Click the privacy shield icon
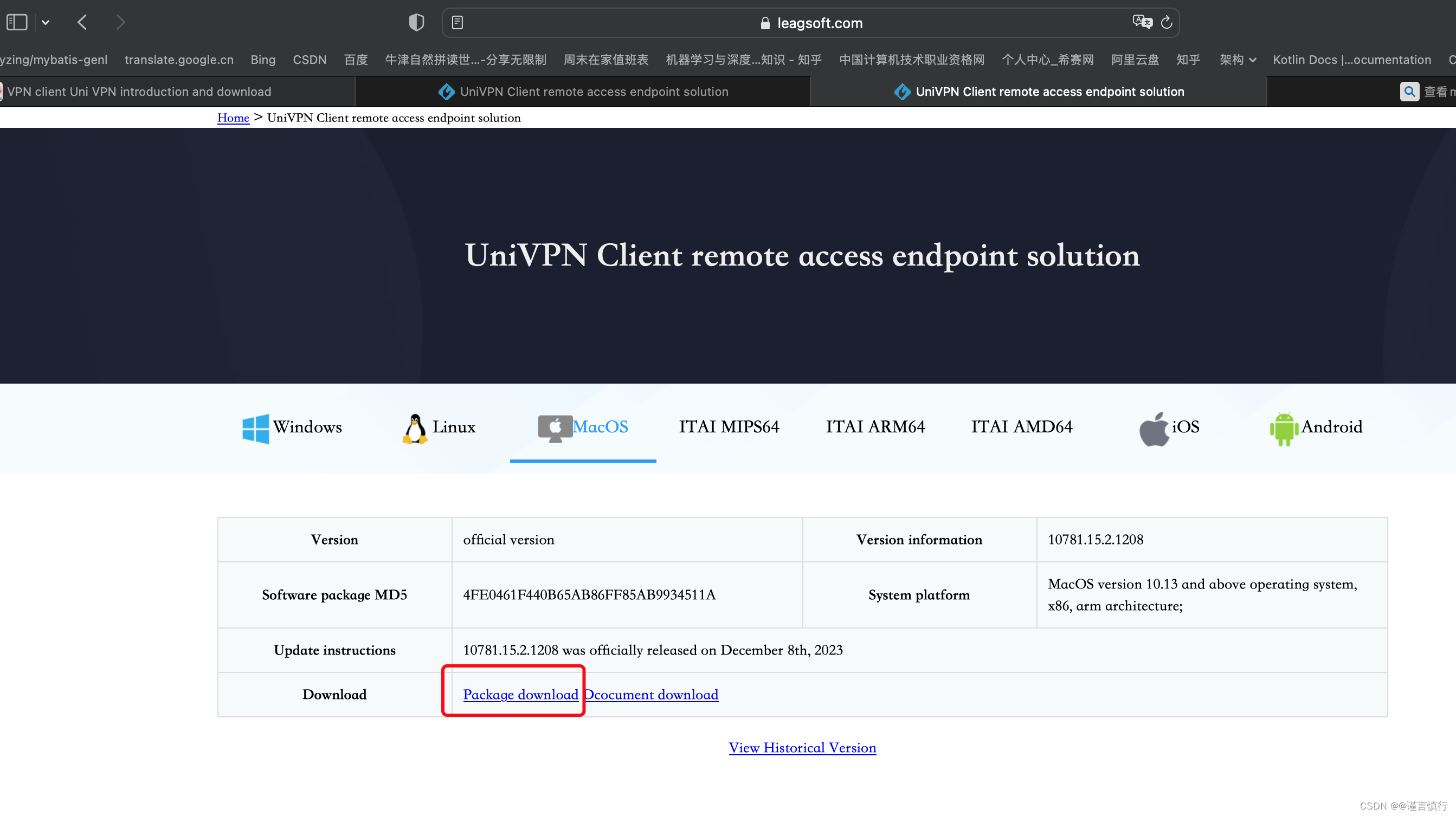1456x816 pixels. (x=416, y=23)
